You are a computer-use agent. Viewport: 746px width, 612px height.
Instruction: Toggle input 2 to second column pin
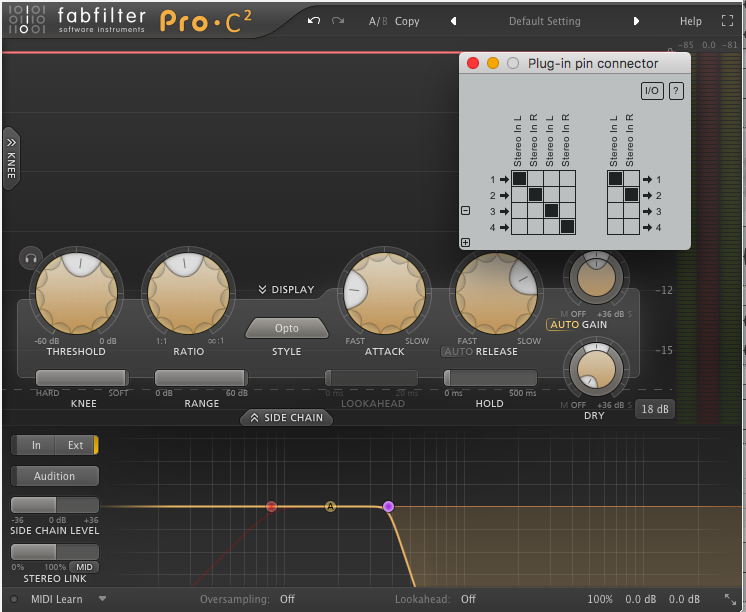[536, 195]
